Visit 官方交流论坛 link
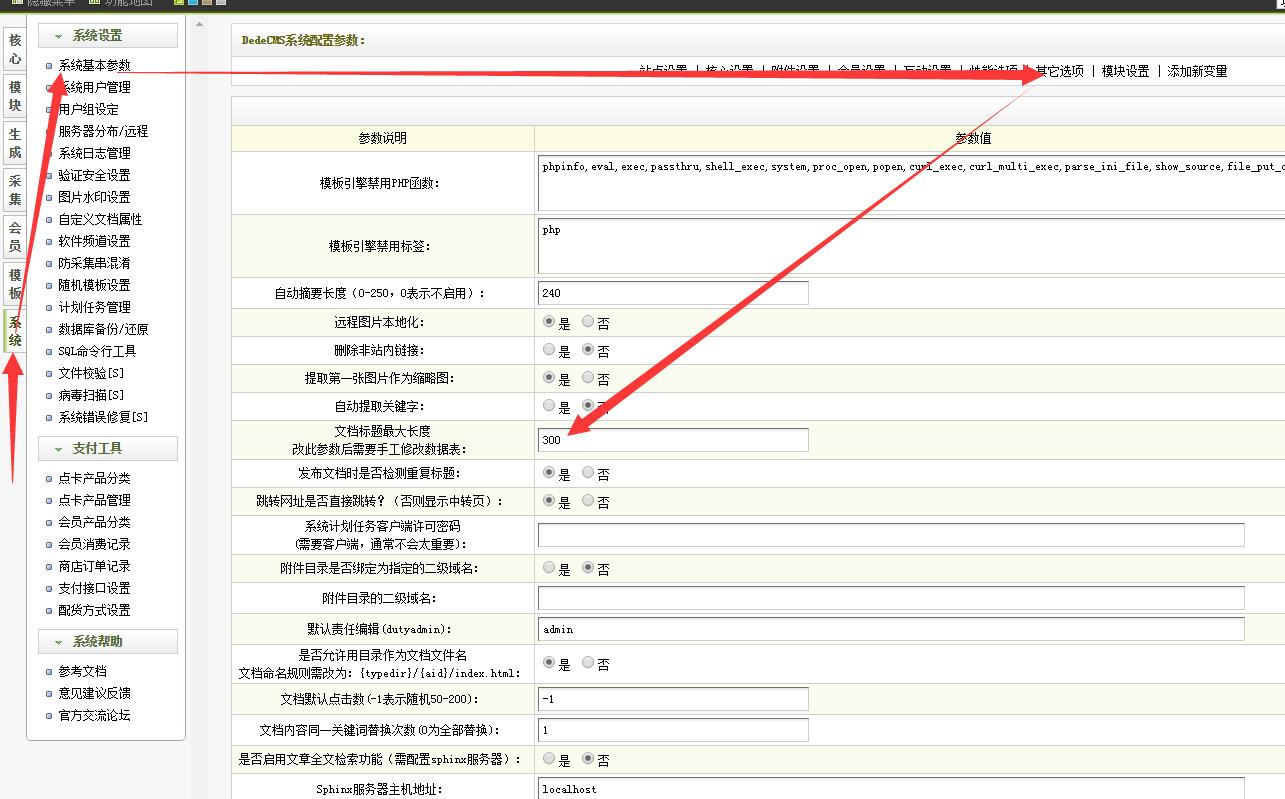 94,715
